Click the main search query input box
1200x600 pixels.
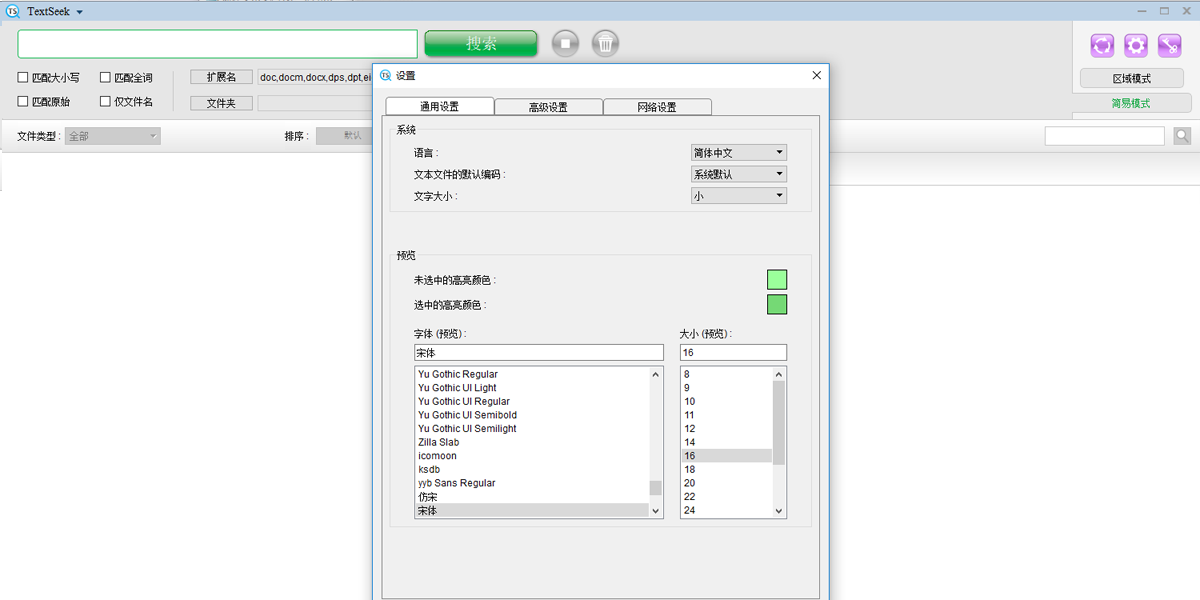click(x=217, y=44)
